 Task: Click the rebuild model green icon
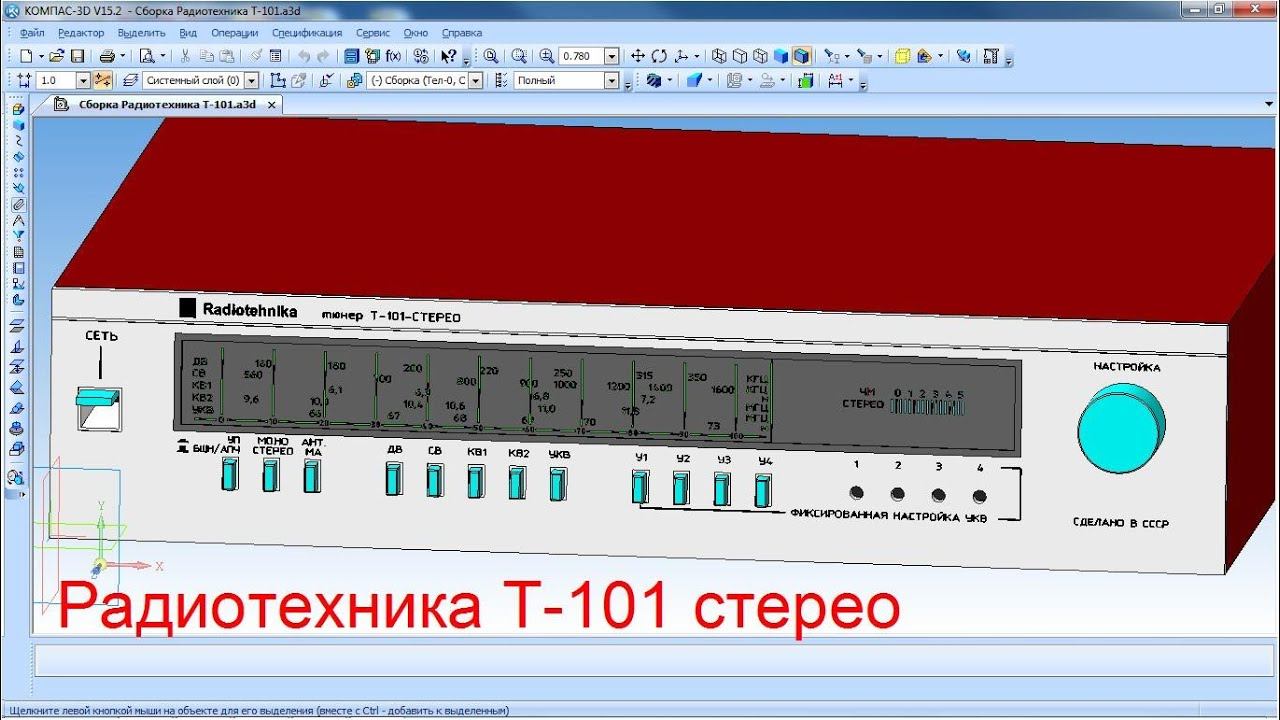pos(805,81)
